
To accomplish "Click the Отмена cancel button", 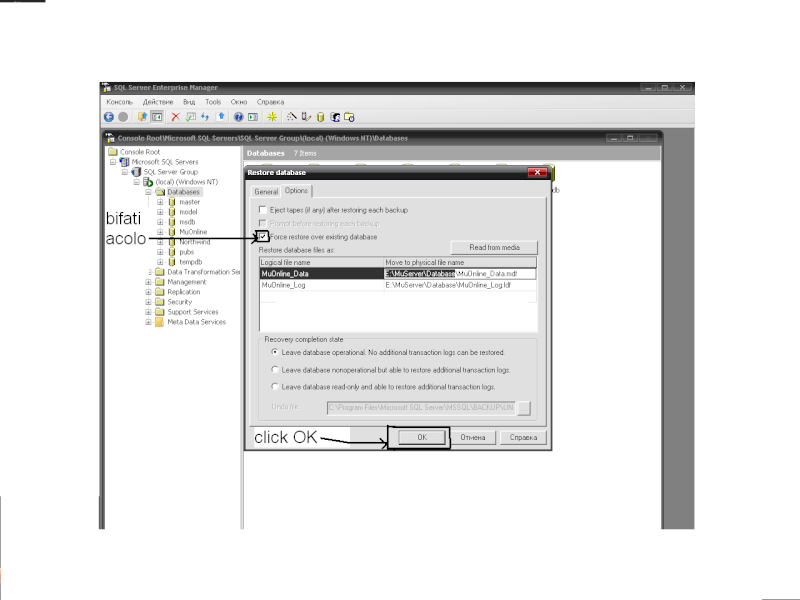I will pos(473,437).
